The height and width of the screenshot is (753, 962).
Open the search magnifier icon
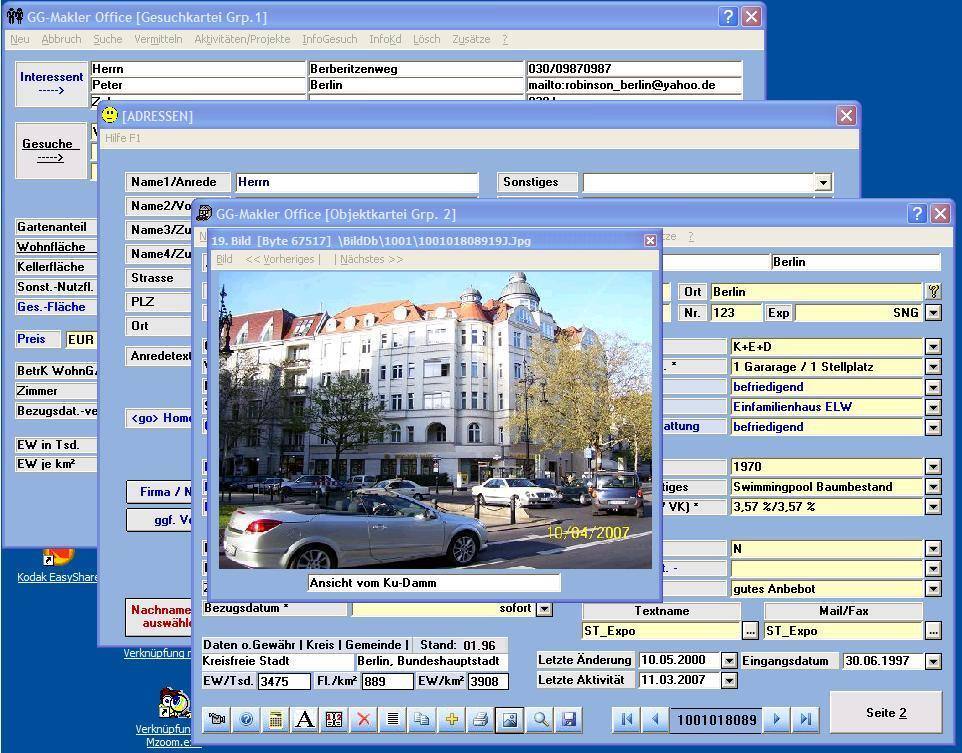[538, 719]
